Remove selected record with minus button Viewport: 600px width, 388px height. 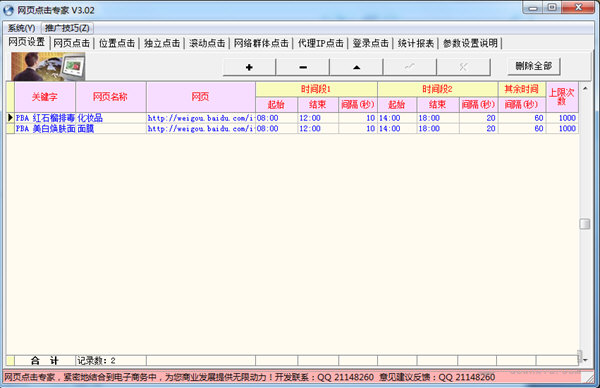(x=303, y=67)
